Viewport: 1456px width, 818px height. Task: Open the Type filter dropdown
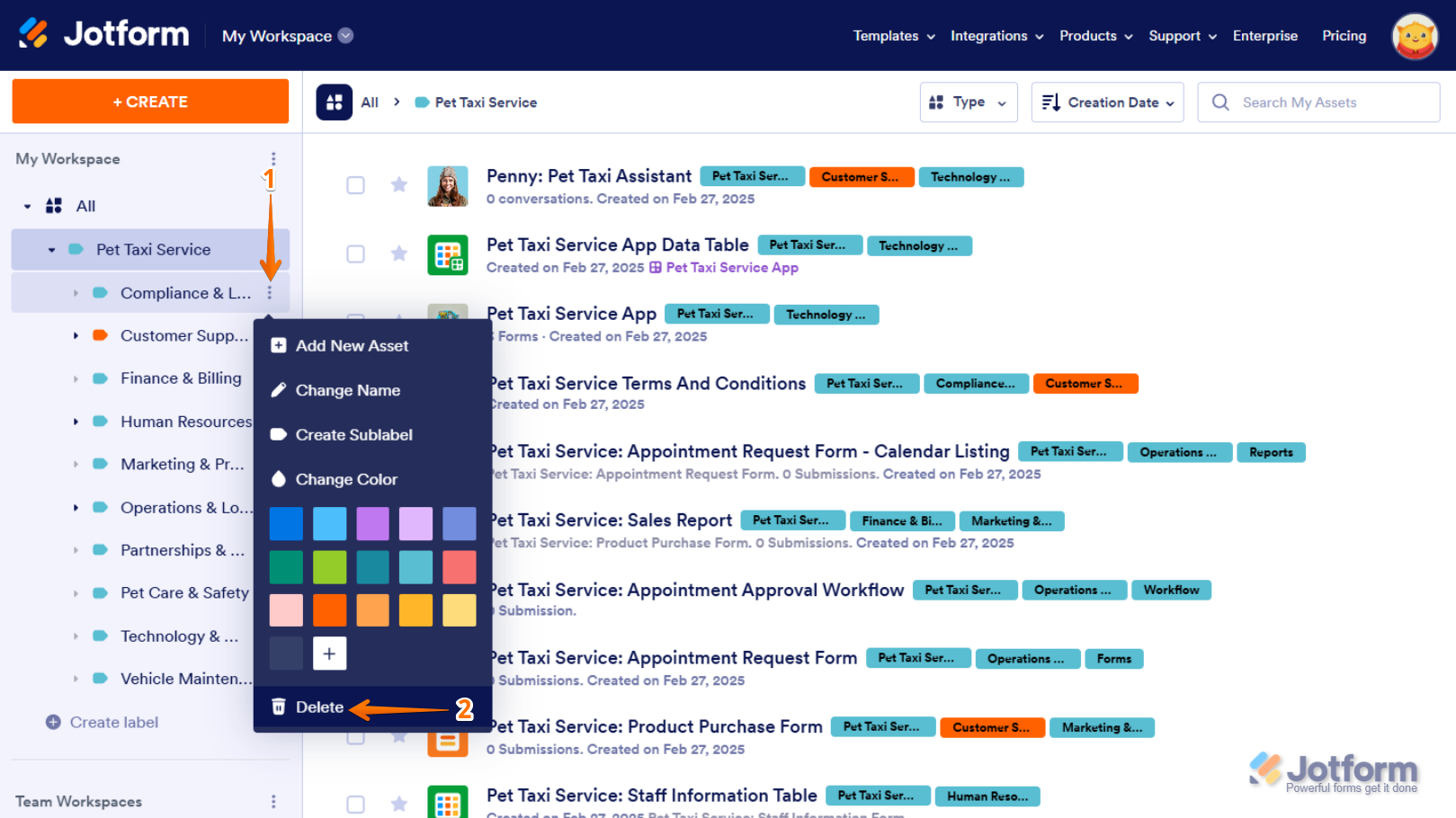[968, 102]
